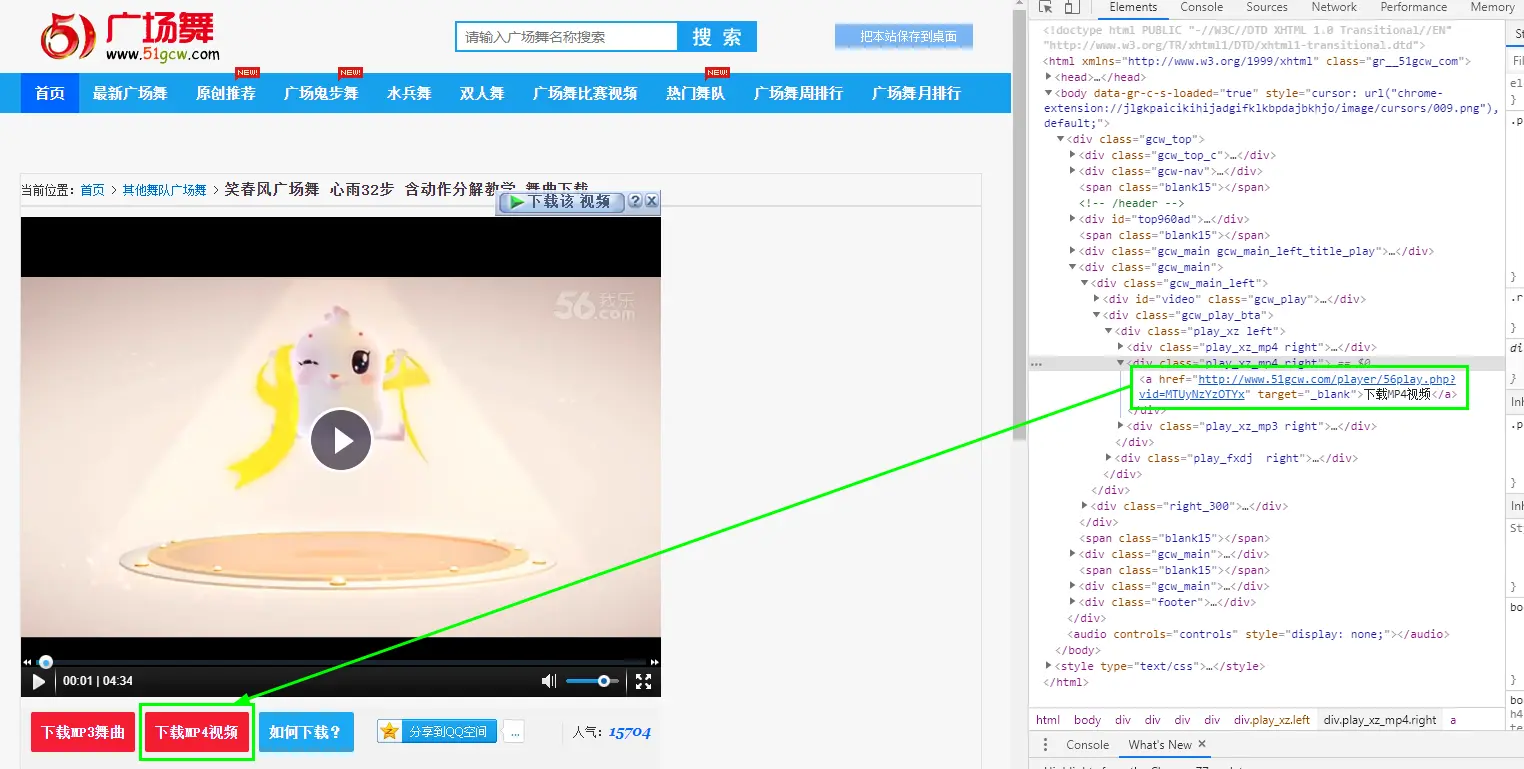1524x769 pixels.
Task: Click the 搜索 search button
Action: coord(717,37)
